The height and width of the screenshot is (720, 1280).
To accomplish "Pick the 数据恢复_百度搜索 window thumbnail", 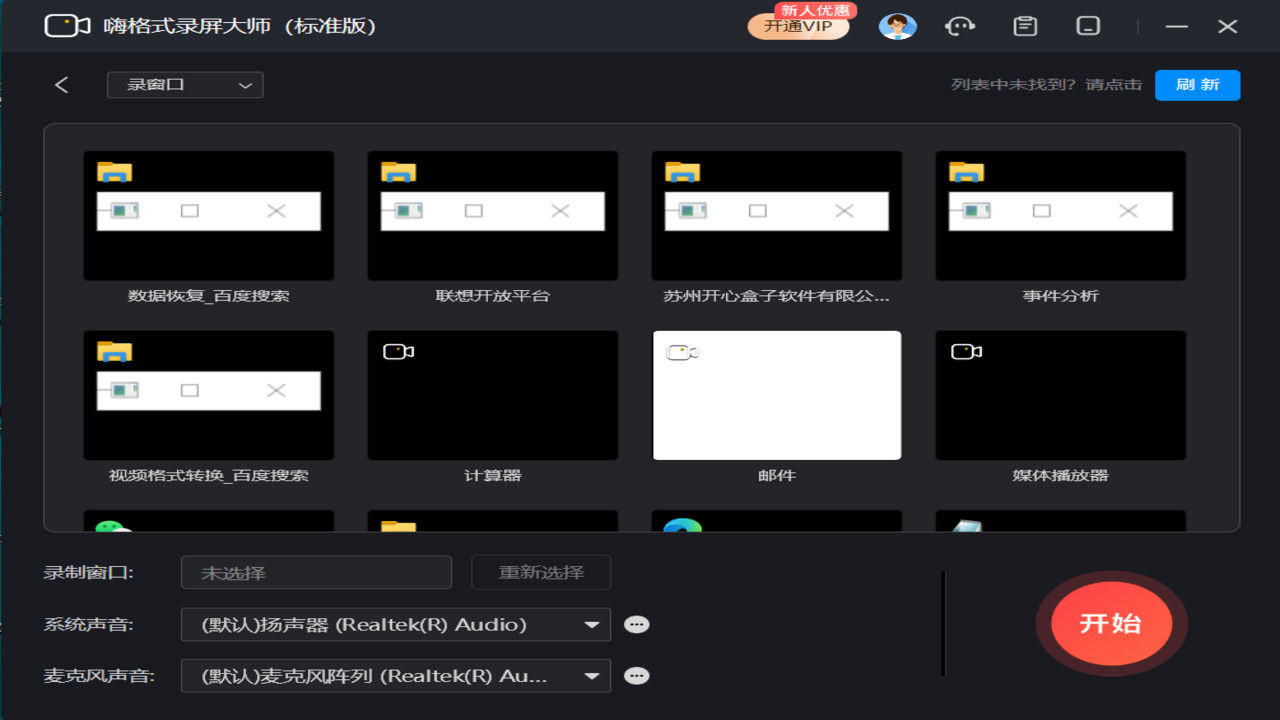I will click(209, 216).
